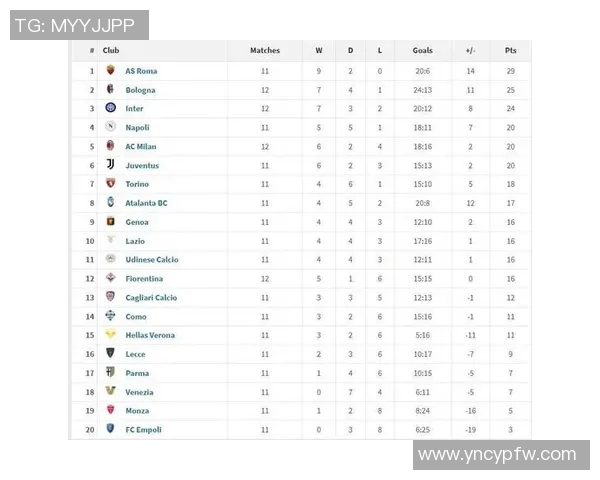Open the Genoa team link
Viewport: 600px width, 480px height.
pyautogui.click(x=136, y=222)
